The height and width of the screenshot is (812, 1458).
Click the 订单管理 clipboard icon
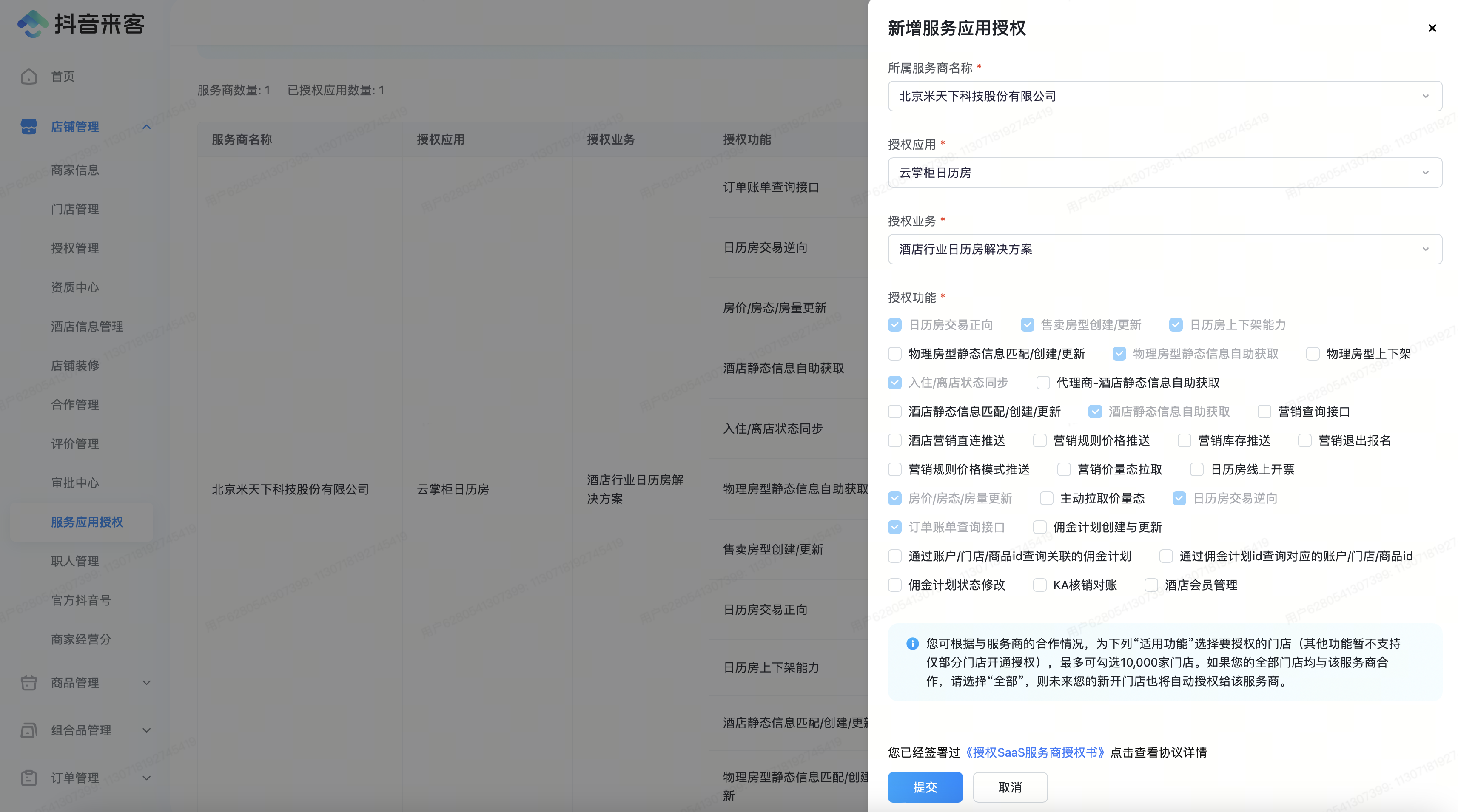pyautogui.click(x=29, y=778)
